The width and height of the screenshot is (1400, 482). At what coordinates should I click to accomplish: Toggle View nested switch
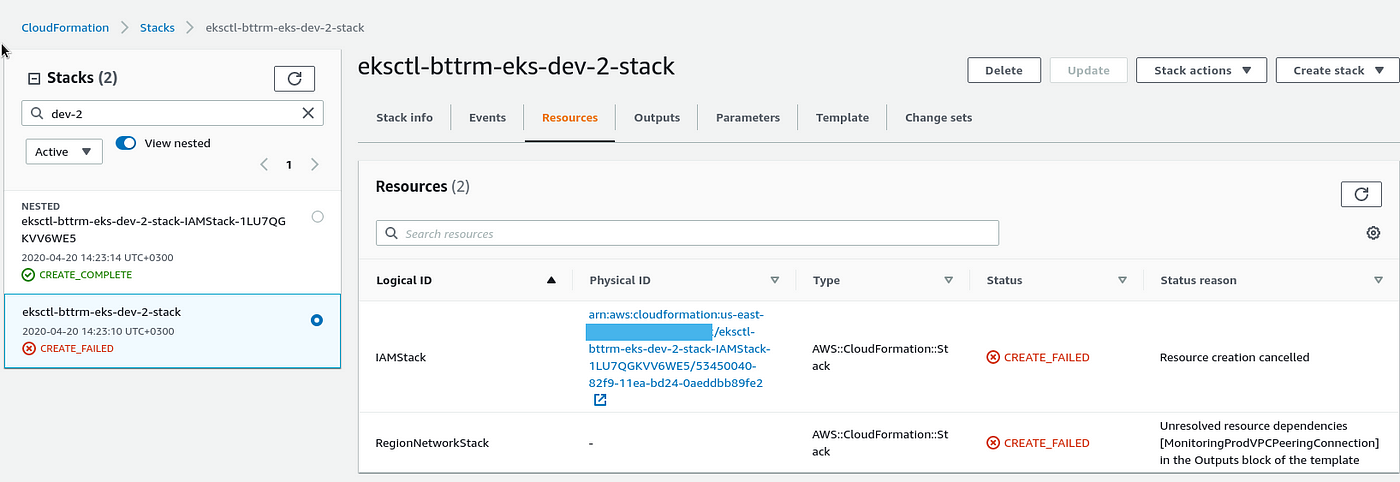pos(126,143)
